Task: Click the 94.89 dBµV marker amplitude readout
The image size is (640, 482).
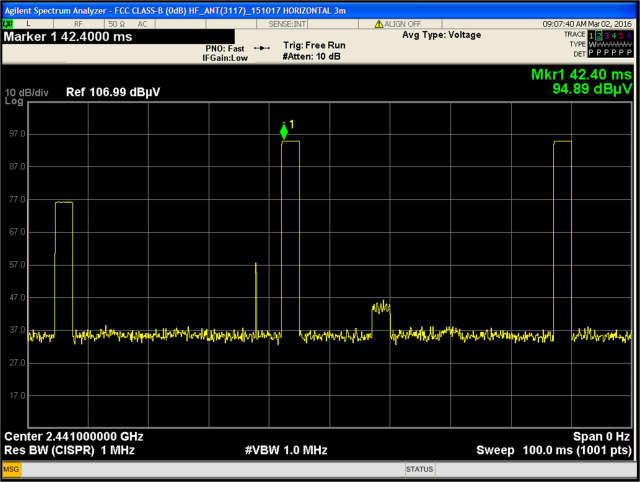Action: click(592, 89)
